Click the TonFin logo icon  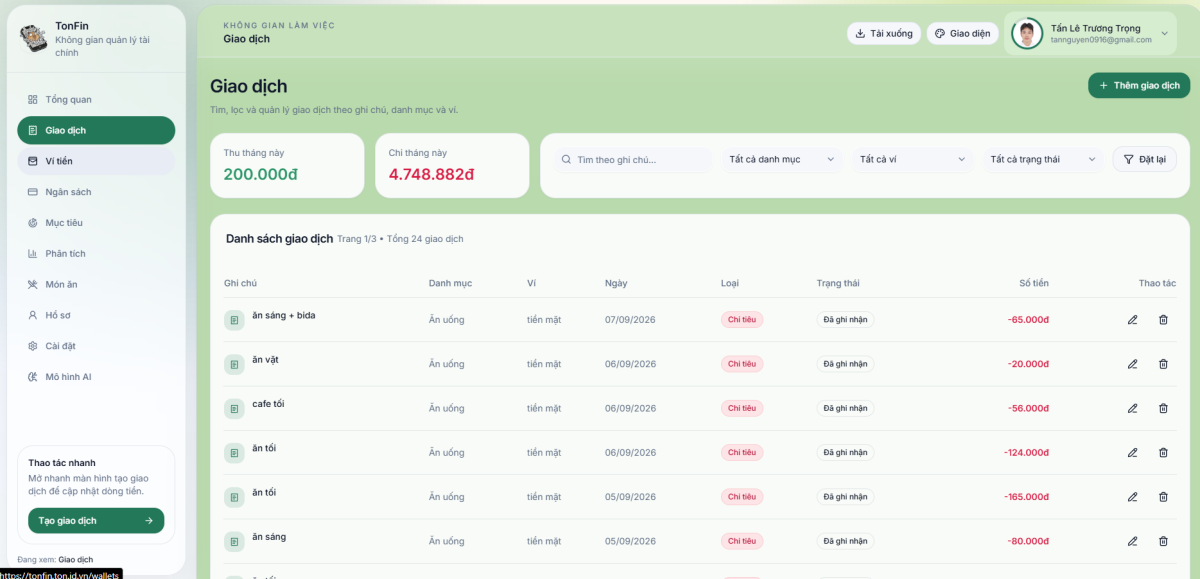click(x=35, y=38)
